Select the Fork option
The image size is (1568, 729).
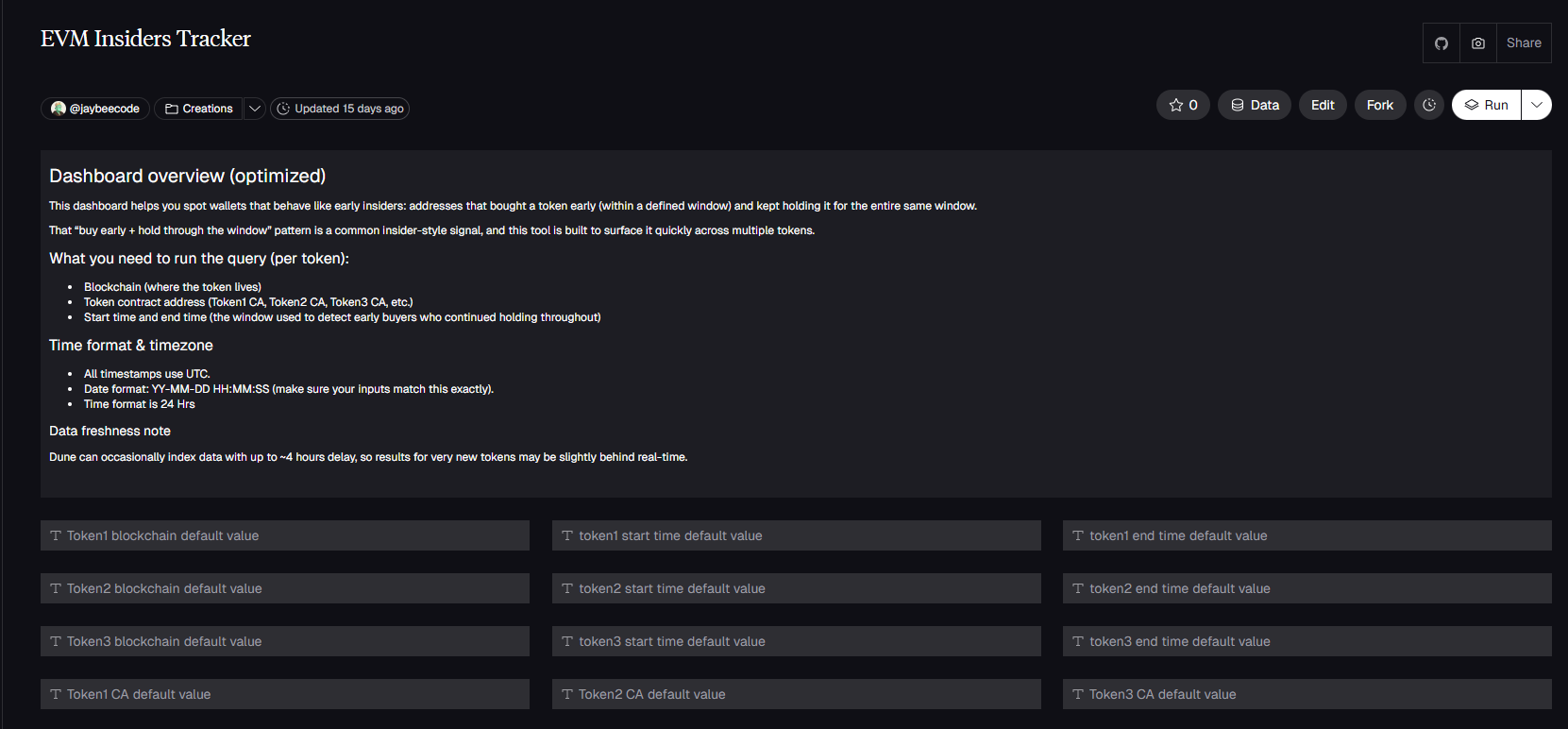tap(1380, 105)
